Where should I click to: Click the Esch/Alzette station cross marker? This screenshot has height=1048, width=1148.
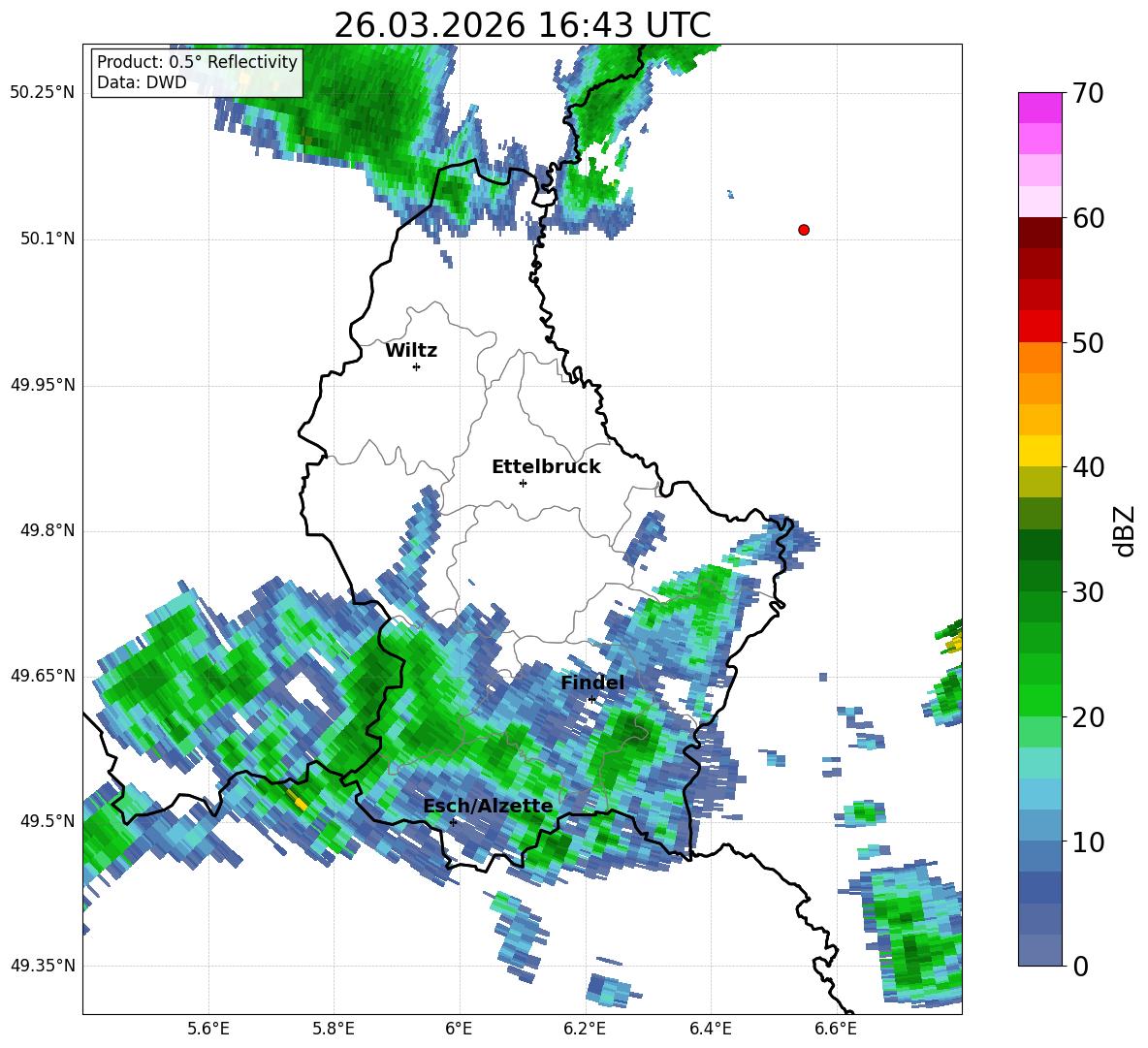click(453, 822)
